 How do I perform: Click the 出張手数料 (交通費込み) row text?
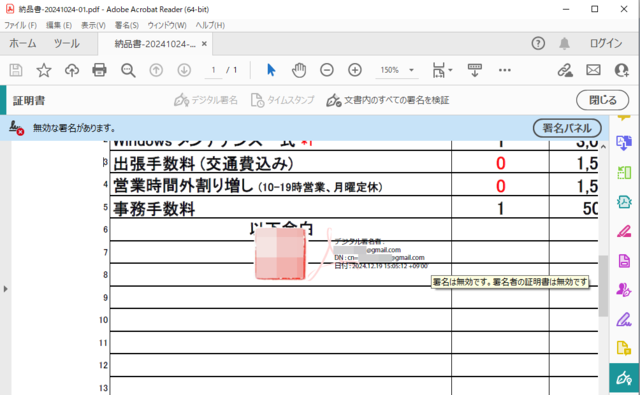[203, 164]
